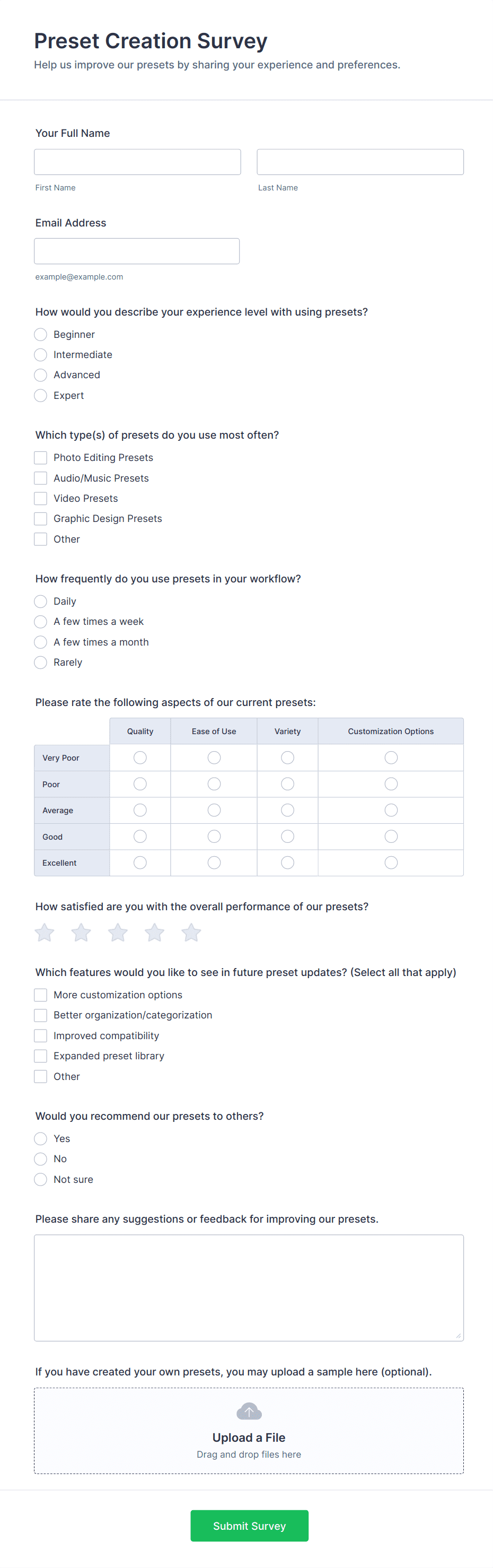Enable the Video Presets checkbox
493x1568 pixels.
coord(40,498)
